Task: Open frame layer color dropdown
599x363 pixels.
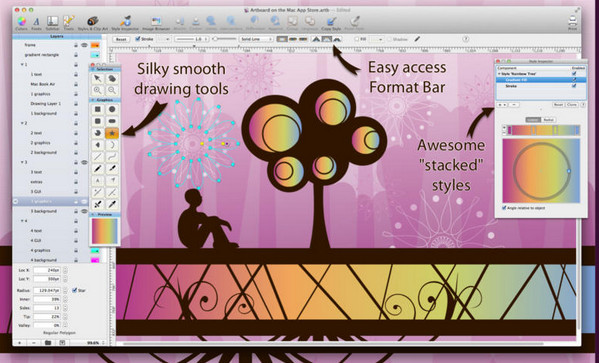Action: [95, 45]
